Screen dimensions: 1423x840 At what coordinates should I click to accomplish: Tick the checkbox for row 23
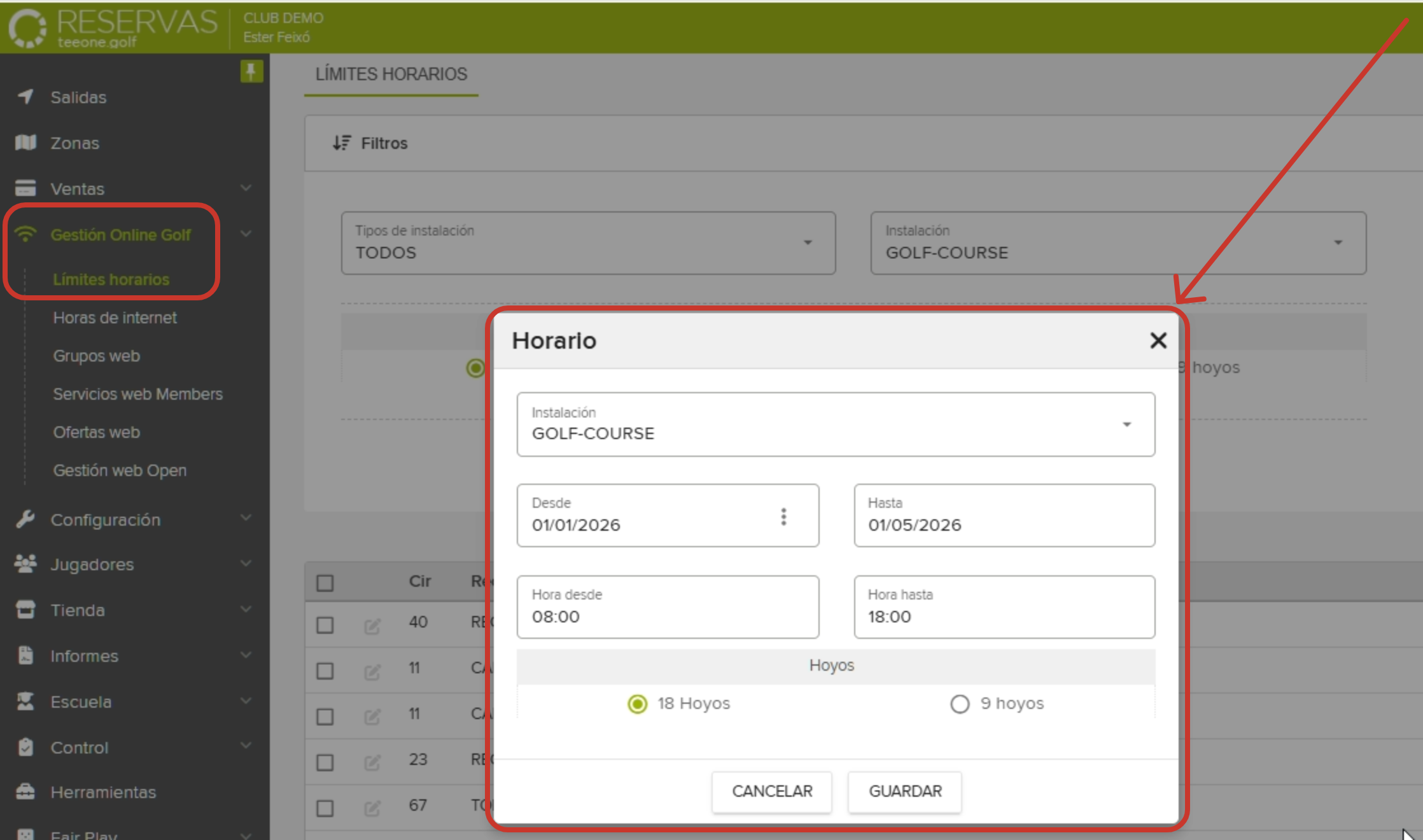(x=325, y=762)
